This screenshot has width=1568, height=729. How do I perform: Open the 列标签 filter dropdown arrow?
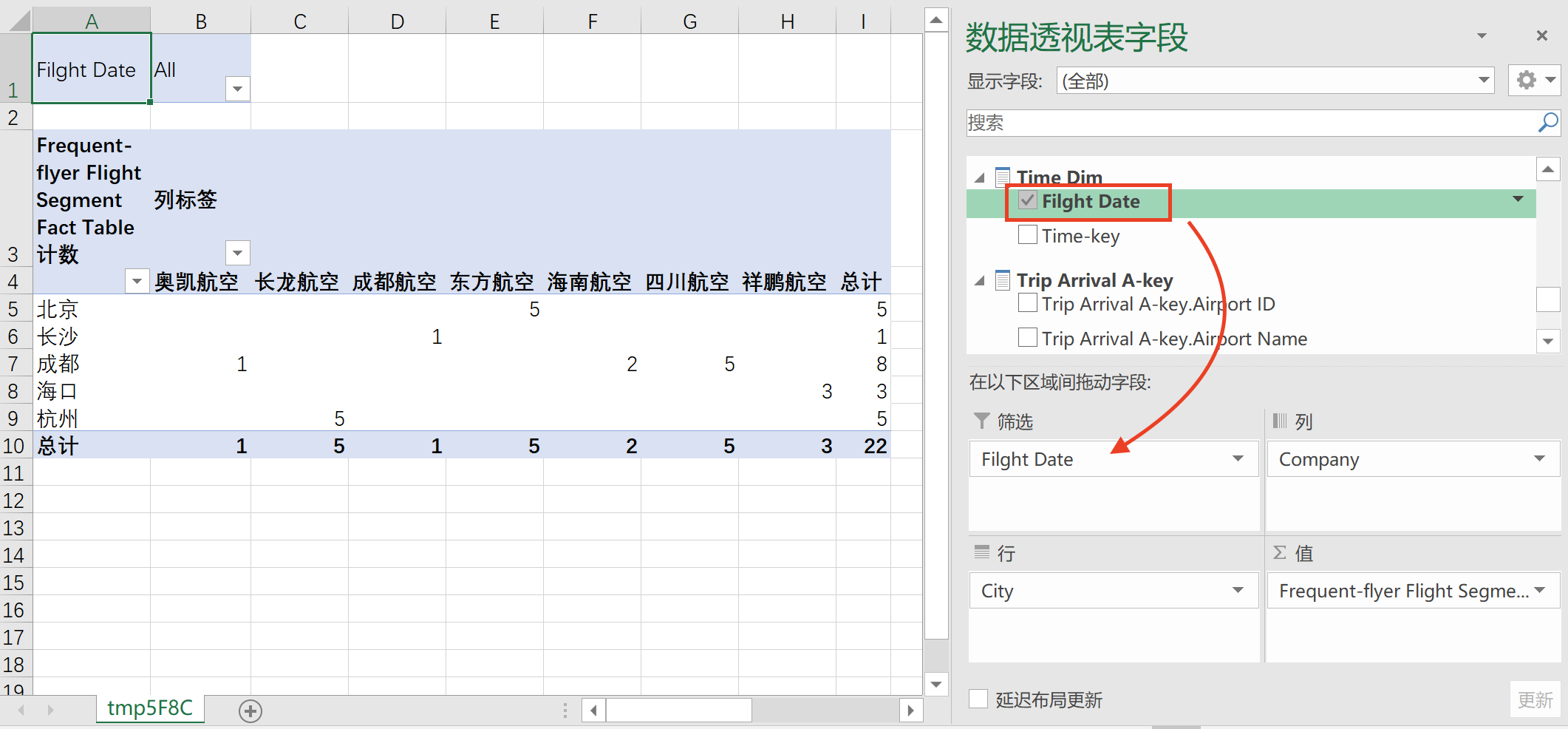(x=238, y=253)
